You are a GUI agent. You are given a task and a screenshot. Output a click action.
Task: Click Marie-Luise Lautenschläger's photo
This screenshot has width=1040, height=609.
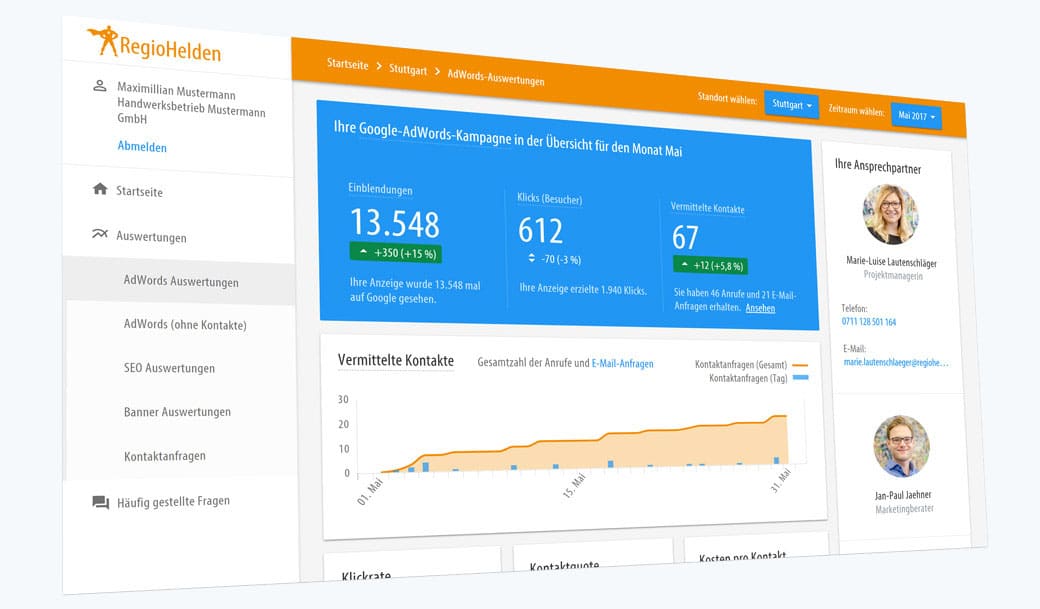[x=891, y=214]
